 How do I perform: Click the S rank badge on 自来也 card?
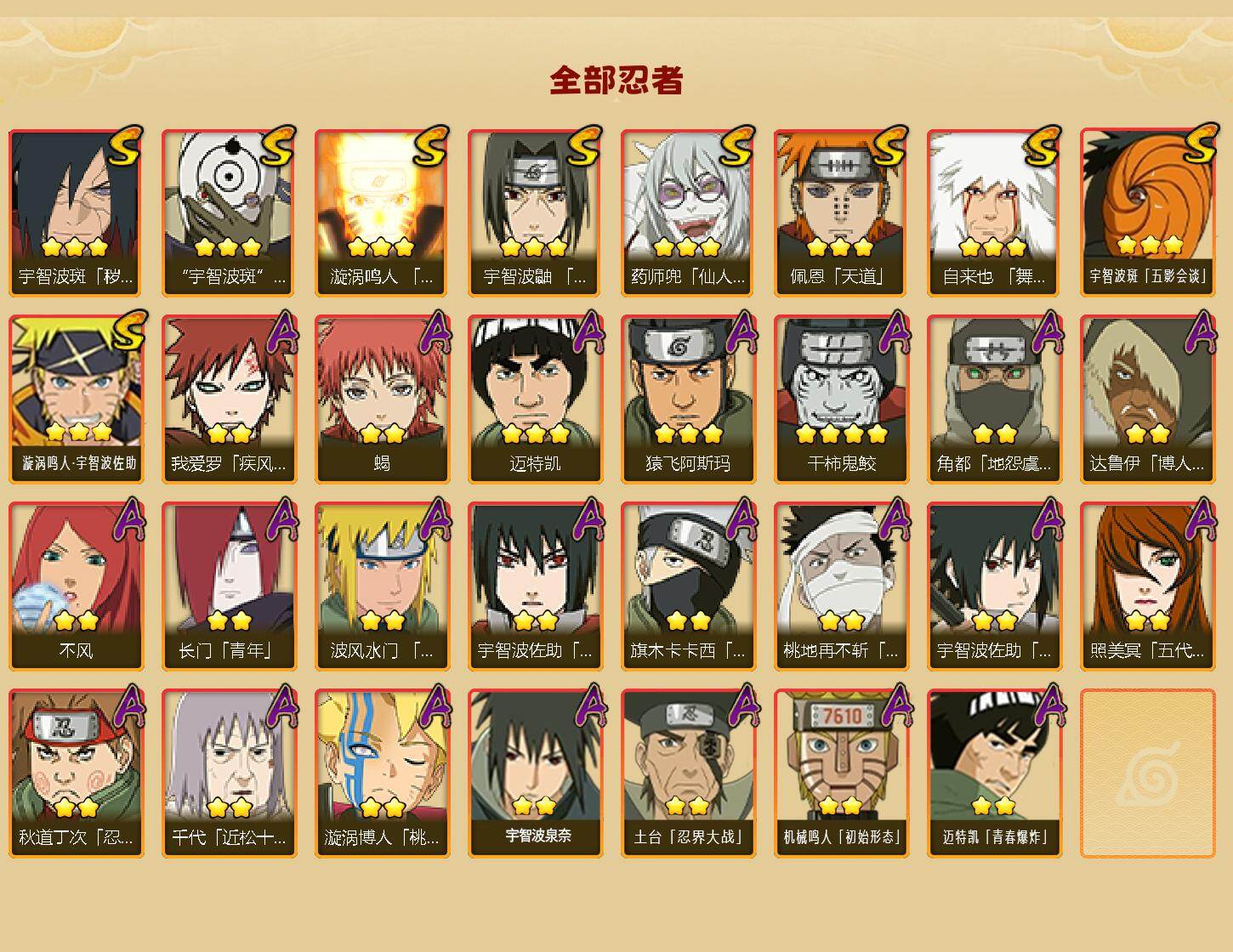coord(1043,146)
